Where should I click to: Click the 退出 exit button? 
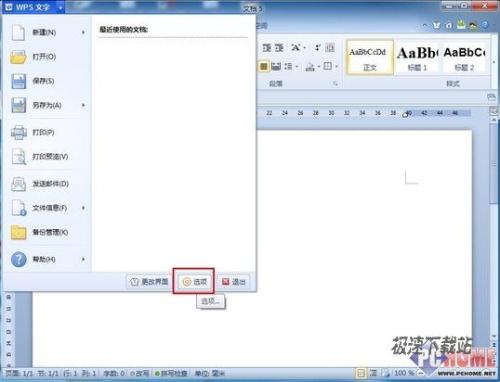point(233,282)
